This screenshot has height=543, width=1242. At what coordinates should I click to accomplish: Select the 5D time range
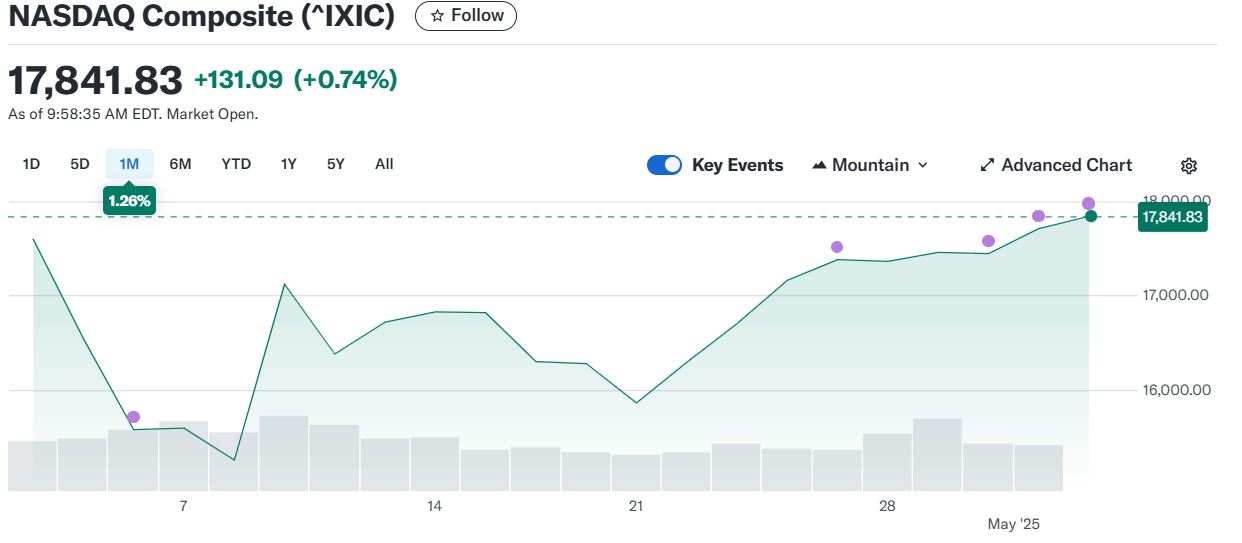(80, 164)
